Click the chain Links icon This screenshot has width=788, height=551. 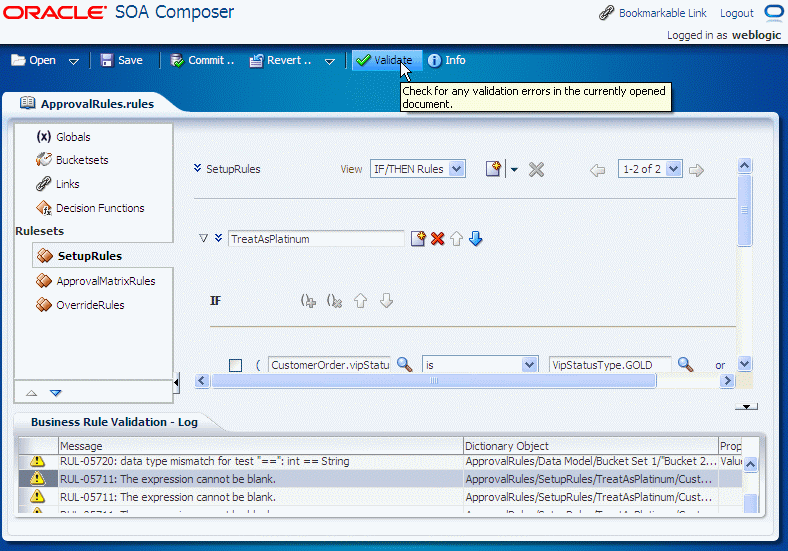click(44, 183)
